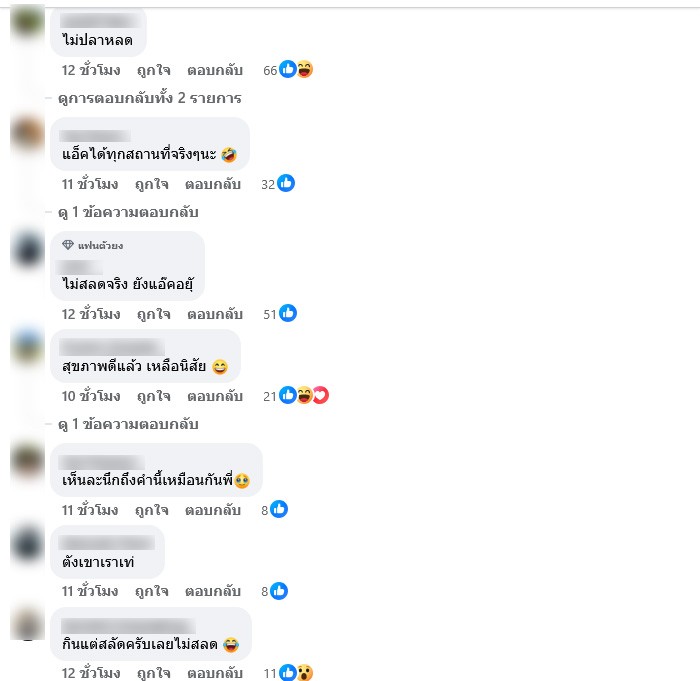Viewport: 700px width, 681px height.
Task: Click the haha emoji on the 66-reaction comment
Action: [x=305, y=69]
